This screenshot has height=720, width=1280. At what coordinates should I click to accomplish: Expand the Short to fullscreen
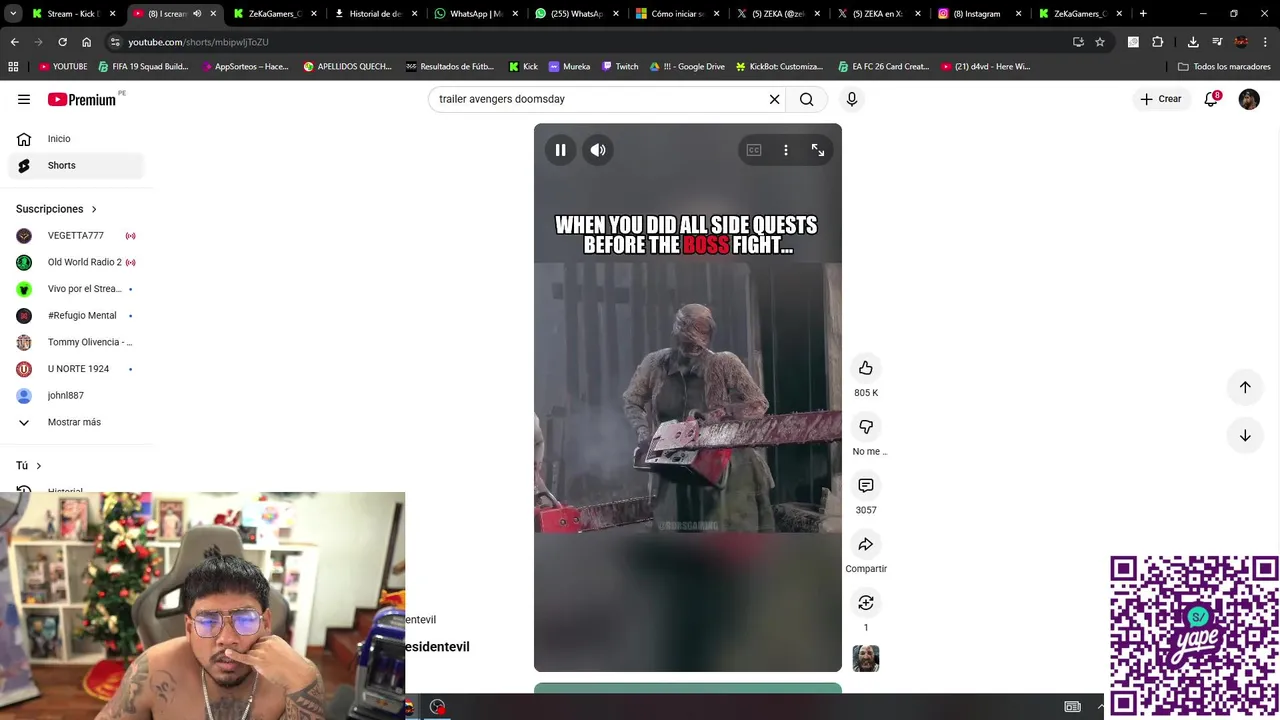(818, 150)
